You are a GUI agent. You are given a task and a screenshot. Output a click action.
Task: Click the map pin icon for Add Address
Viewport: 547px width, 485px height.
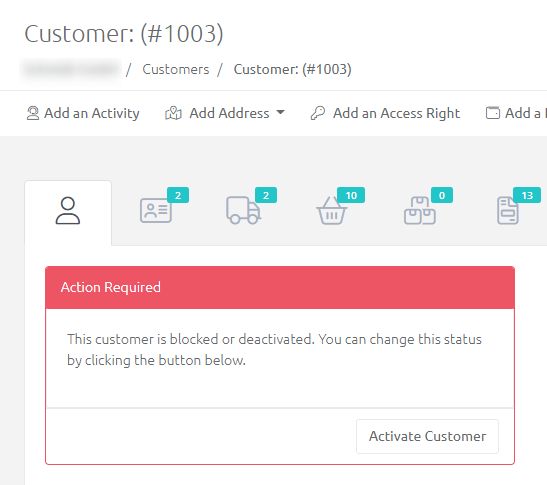[173, 113]
